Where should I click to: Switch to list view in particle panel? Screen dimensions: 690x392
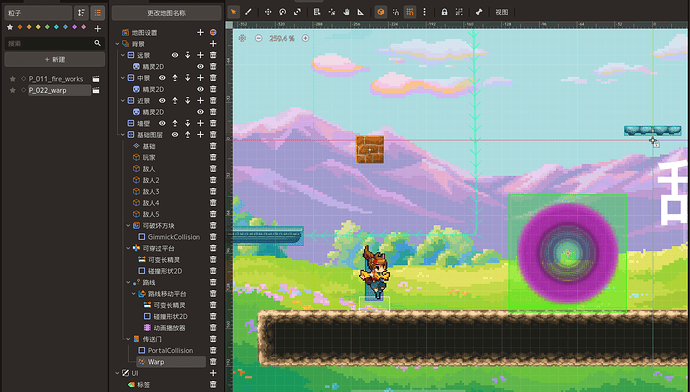98,13
